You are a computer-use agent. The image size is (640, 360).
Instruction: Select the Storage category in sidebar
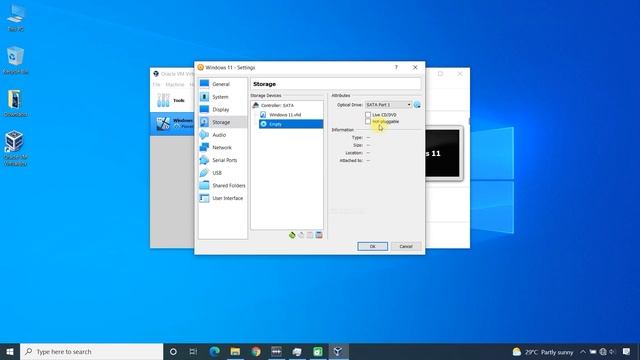(x=222, y=122)
